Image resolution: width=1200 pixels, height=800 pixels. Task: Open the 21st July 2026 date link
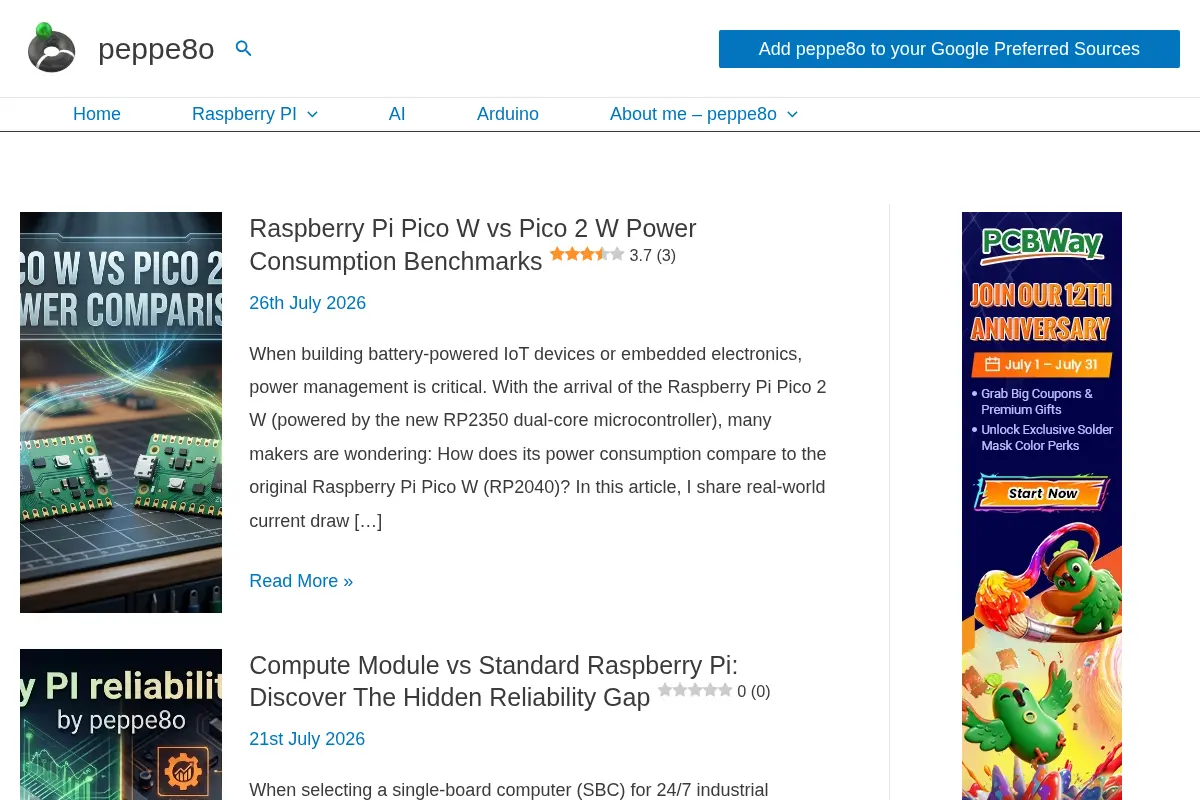coord(307,739)
